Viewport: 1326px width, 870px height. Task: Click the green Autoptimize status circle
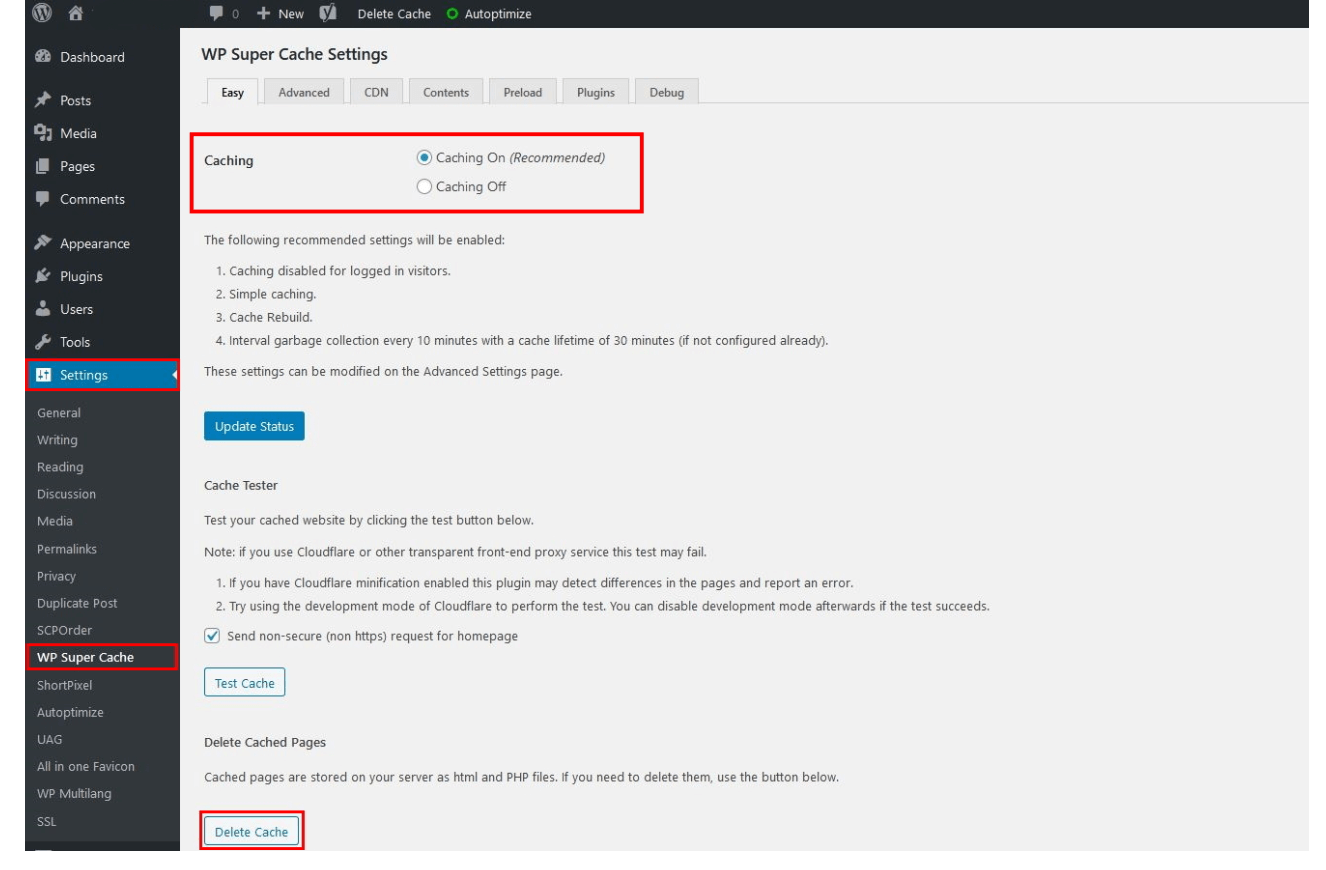(x=451, y=14)
